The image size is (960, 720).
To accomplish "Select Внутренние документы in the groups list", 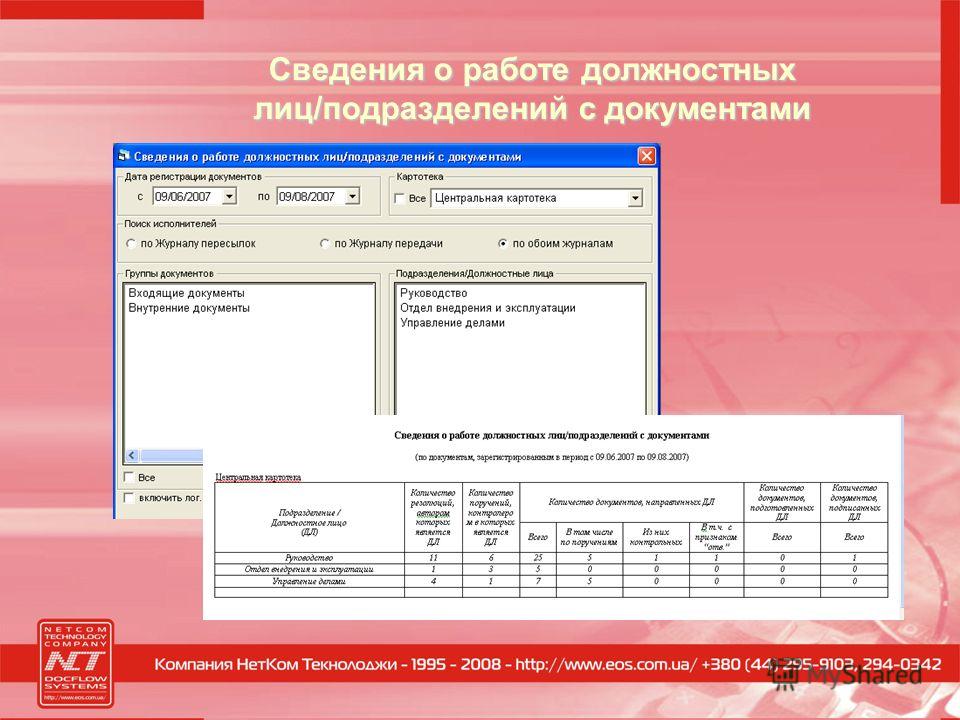I will tap(189, 308).
